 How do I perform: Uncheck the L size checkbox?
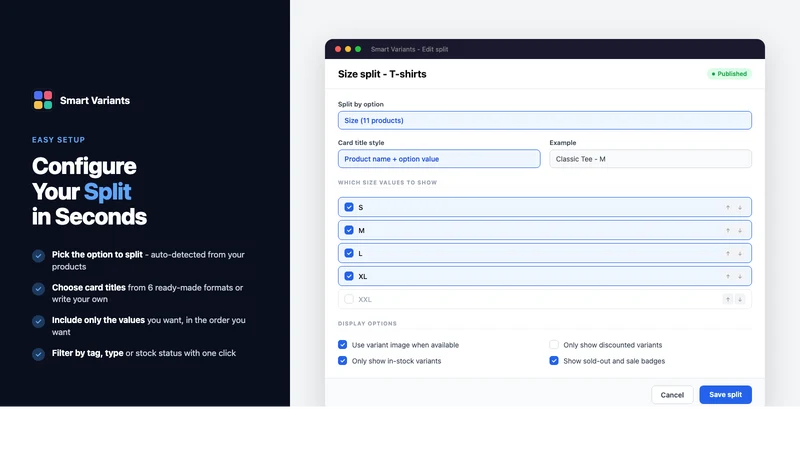pos(349,253)
